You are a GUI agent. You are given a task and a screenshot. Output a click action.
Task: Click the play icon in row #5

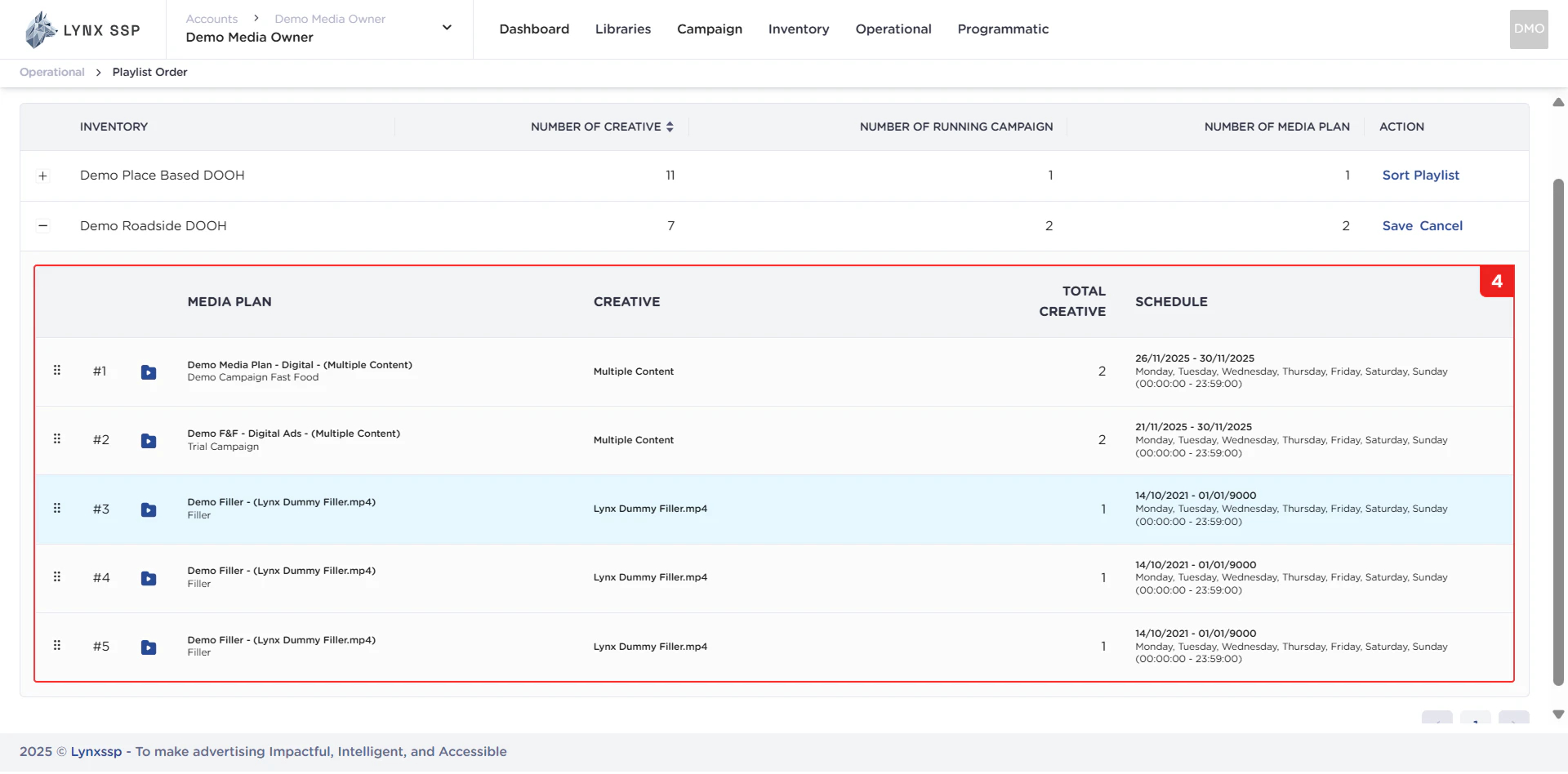(x=149, y=647)
